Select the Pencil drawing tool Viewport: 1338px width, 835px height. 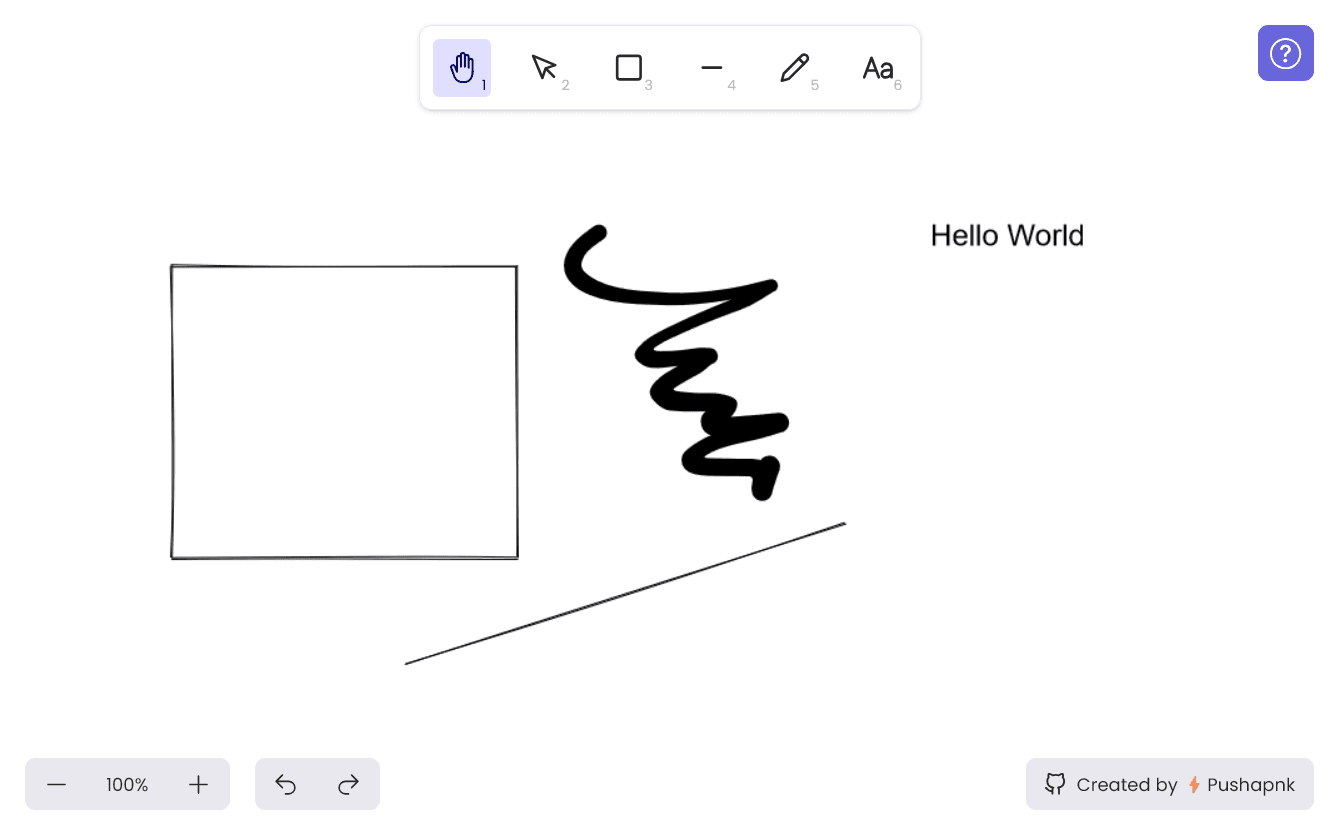click(x=795, y=67)
